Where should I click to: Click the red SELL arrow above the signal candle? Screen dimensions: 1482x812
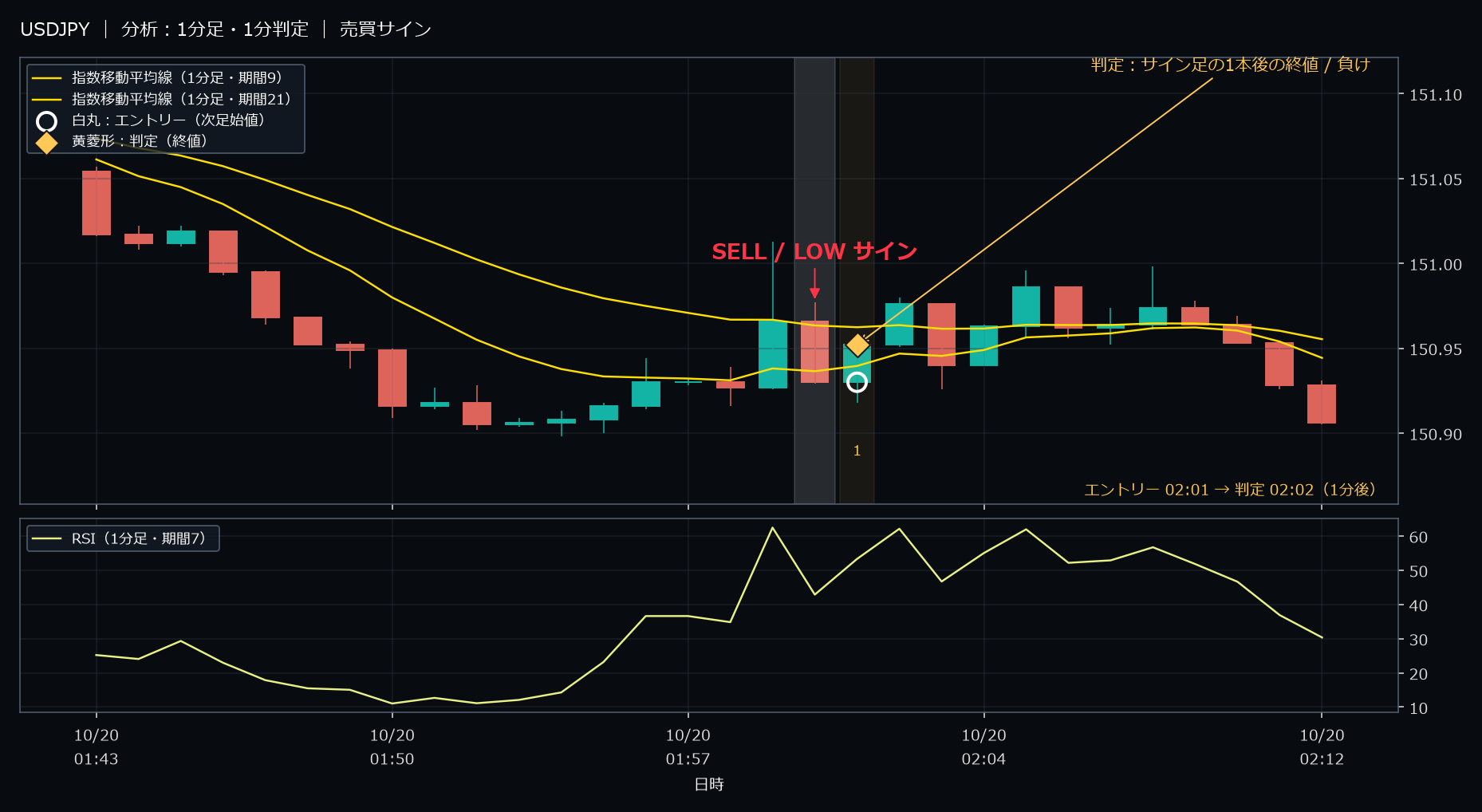(814, 283)
